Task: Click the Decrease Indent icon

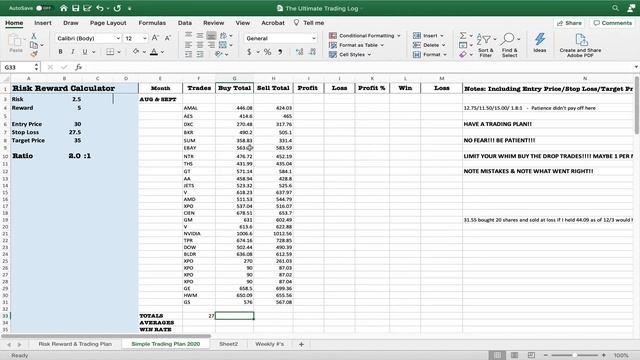Action: coord(188,54)
